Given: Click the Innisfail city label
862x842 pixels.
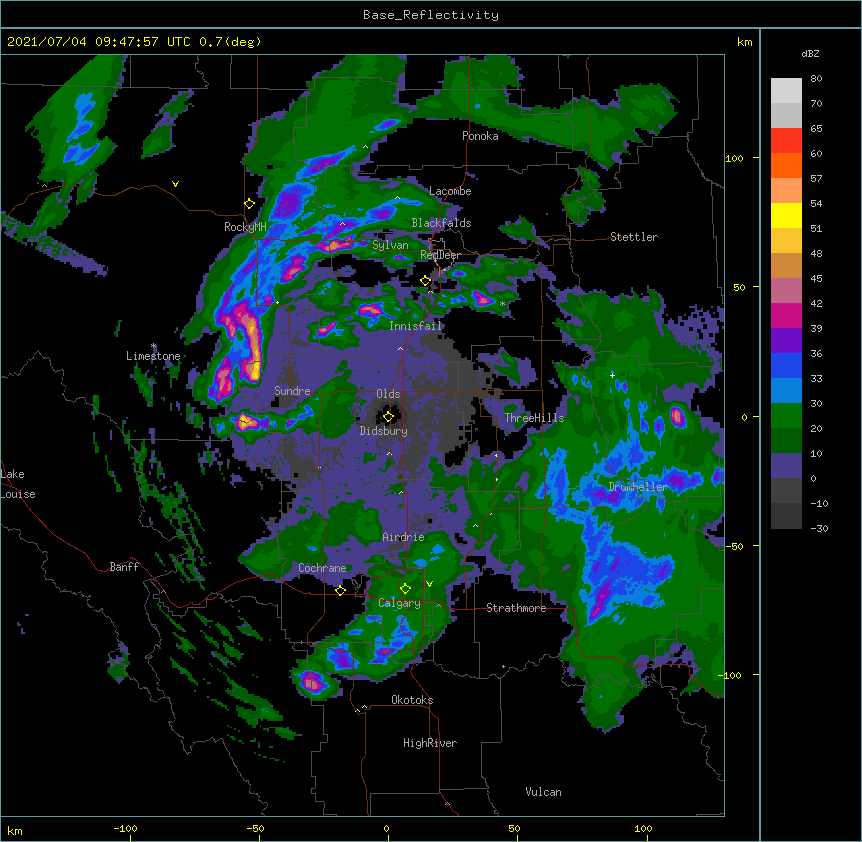Looking at the screenshot, I should pos(416,326).
